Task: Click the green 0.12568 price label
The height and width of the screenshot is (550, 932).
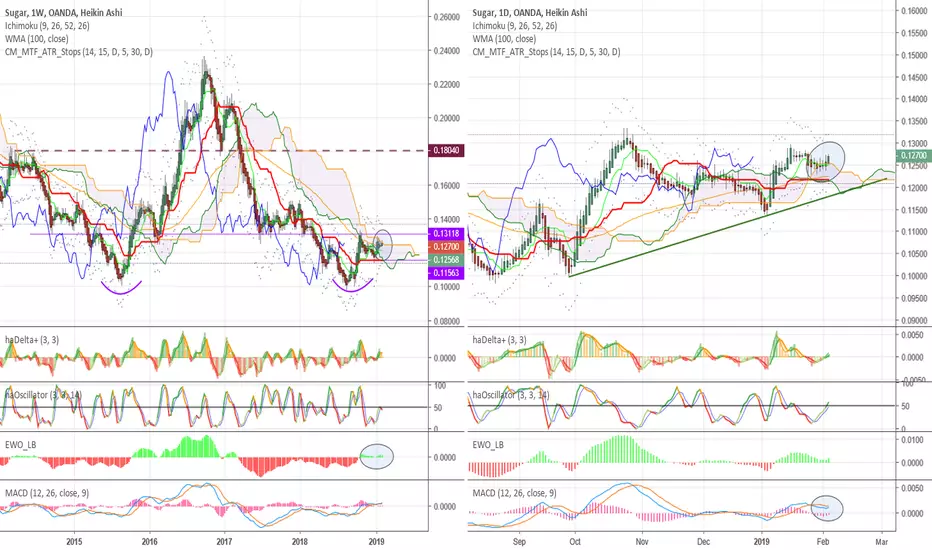Action: [x=446, y=260]
